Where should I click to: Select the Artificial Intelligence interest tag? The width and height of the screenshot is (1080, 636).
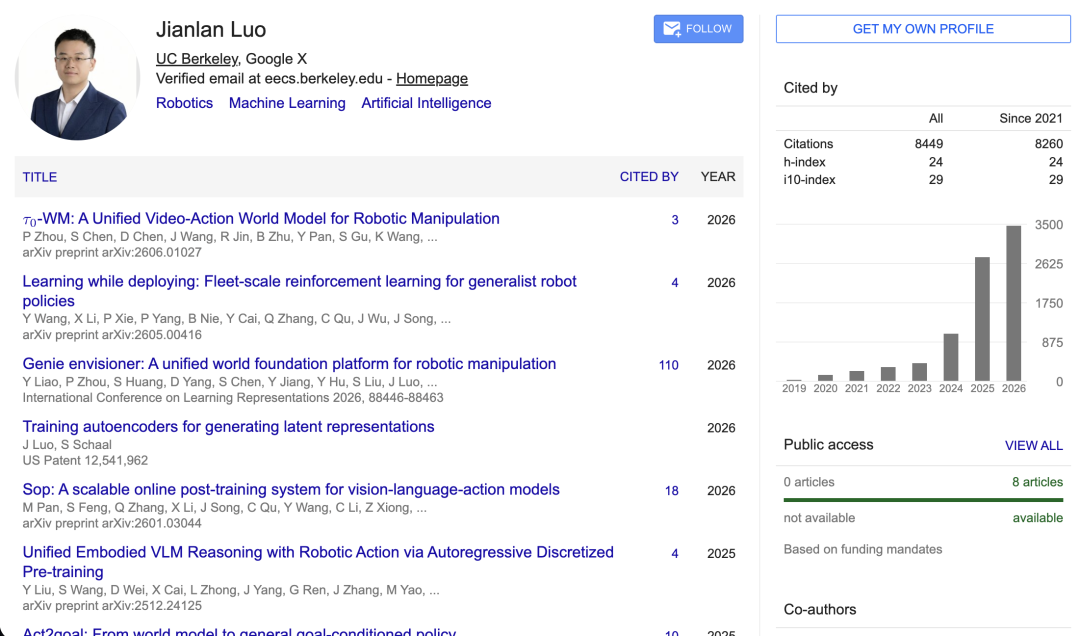(x=426, y=103)
